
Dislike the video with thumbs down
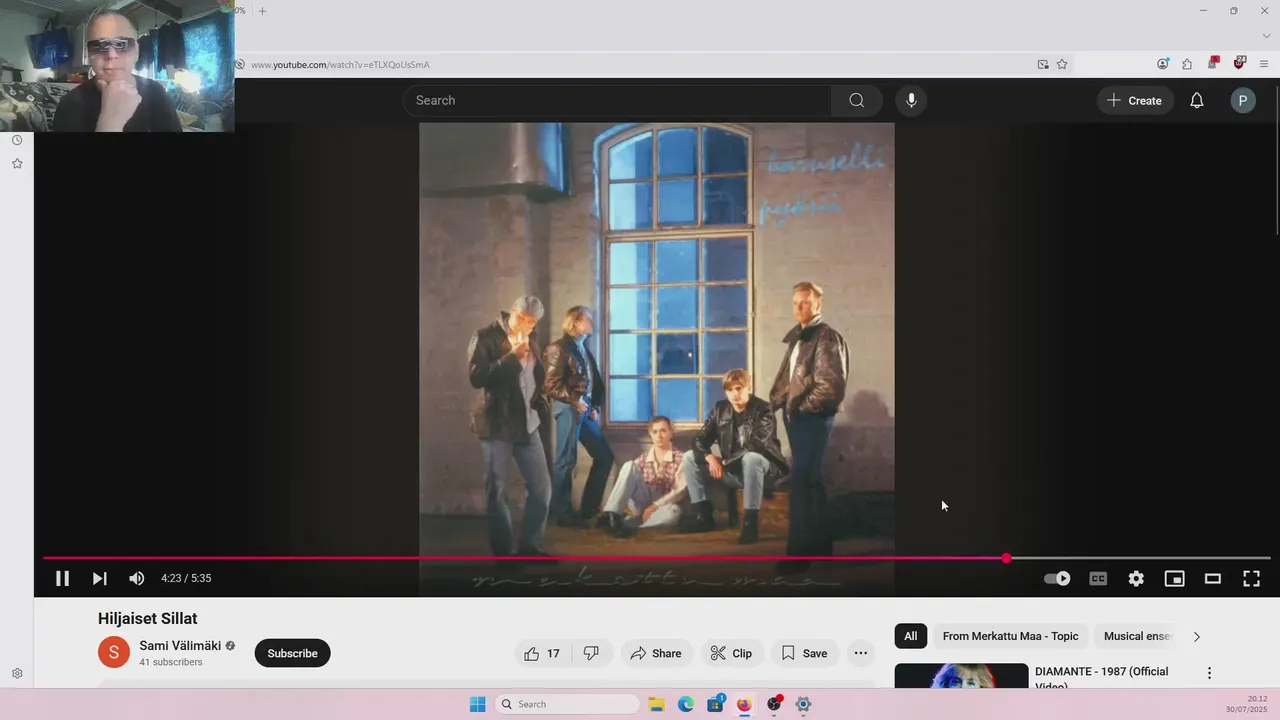pos(591,653)
